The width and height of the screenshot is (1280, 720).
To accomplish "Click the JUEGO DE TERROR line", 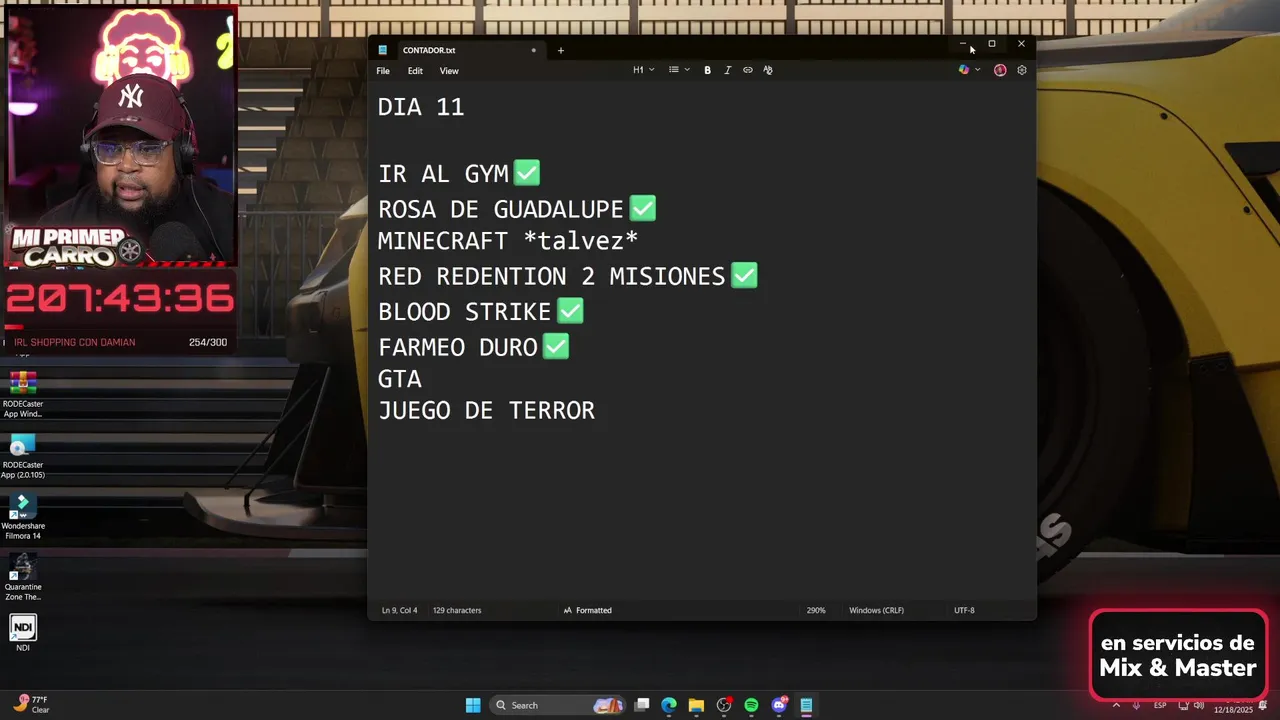I will tap(486, 411).
